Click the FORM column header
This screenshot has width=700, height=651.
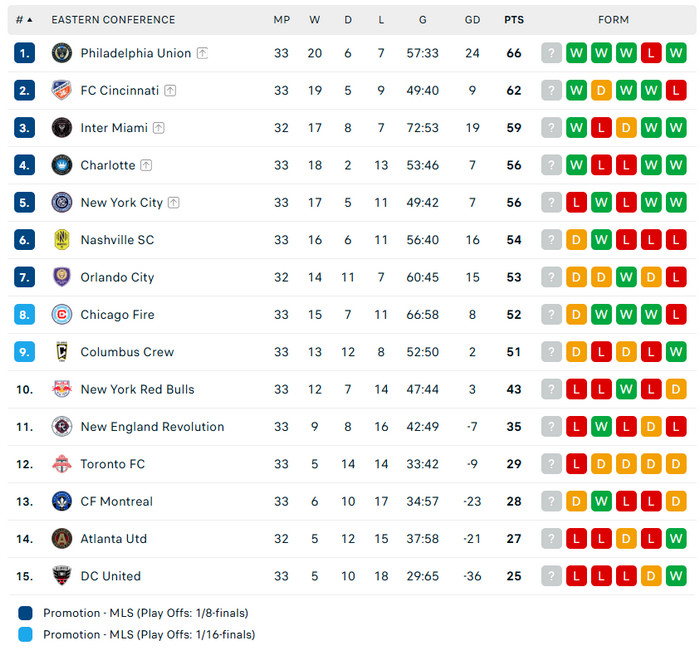pyautogui.click(x=614, y=20)
